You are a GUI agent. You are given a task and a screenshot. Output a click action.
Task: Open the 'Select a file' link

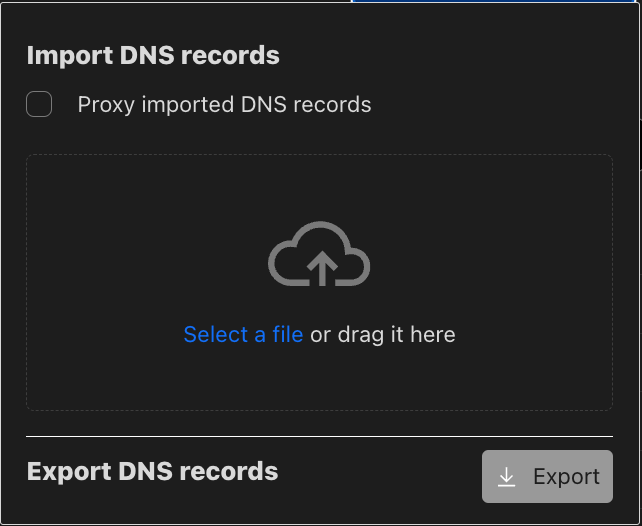click(x=243, y=334)
